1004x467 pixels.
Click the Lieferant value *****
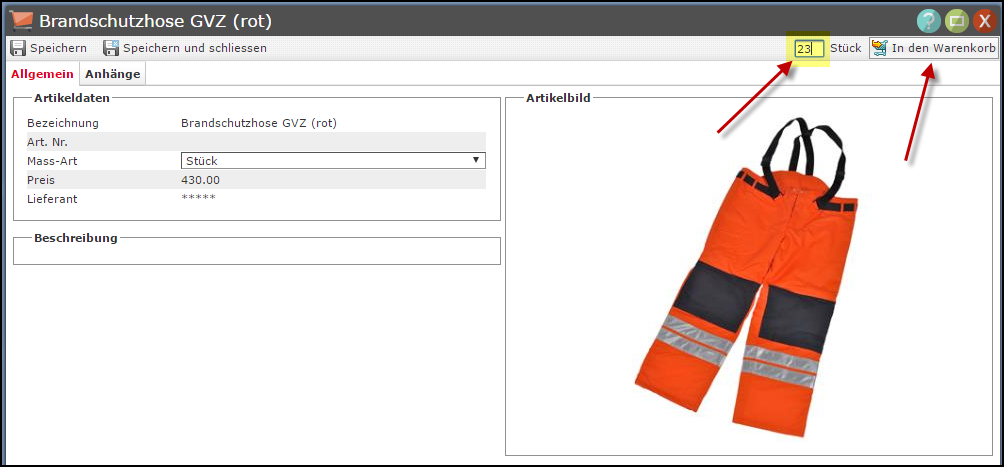point(198,198)
